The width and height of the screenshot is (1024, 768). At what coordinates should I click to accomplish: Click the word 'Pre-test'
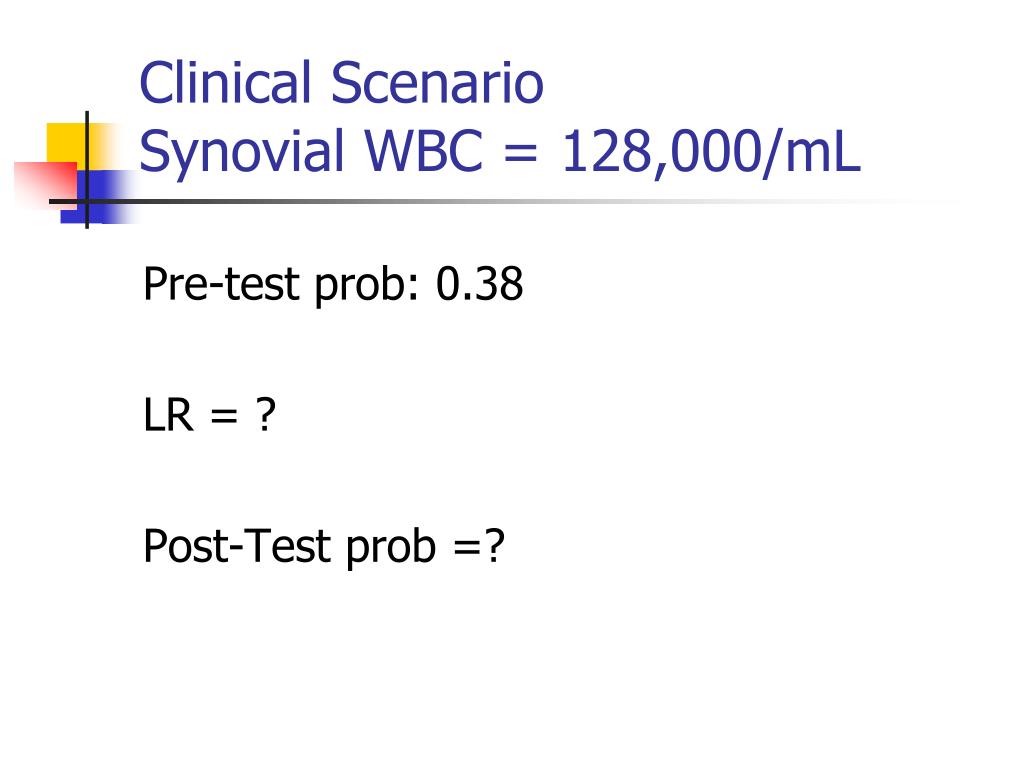tap(221, 285)
